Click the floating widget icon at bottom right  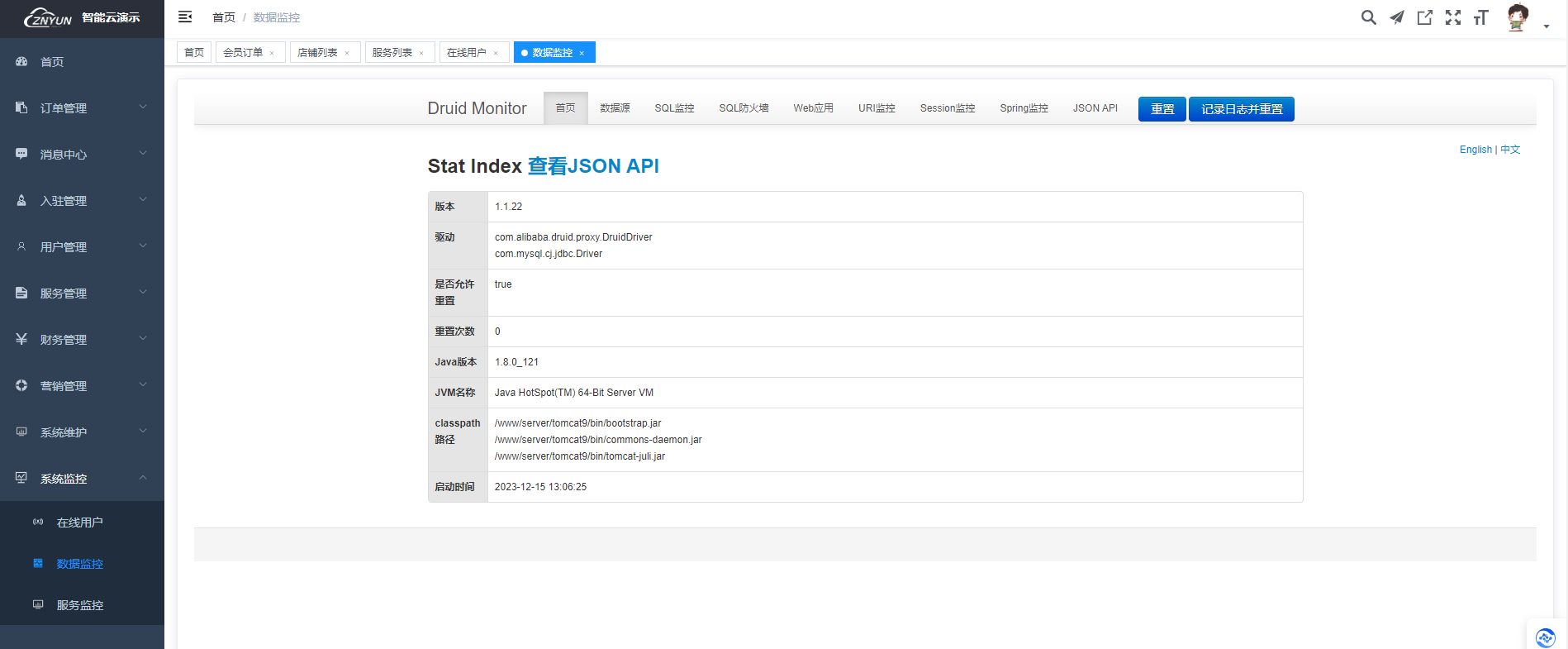tap(1545, 637)
